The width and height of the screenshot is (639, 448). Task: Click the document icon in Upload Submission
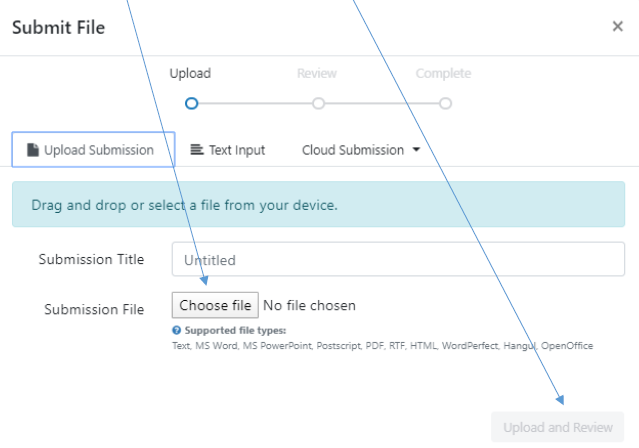33,150
